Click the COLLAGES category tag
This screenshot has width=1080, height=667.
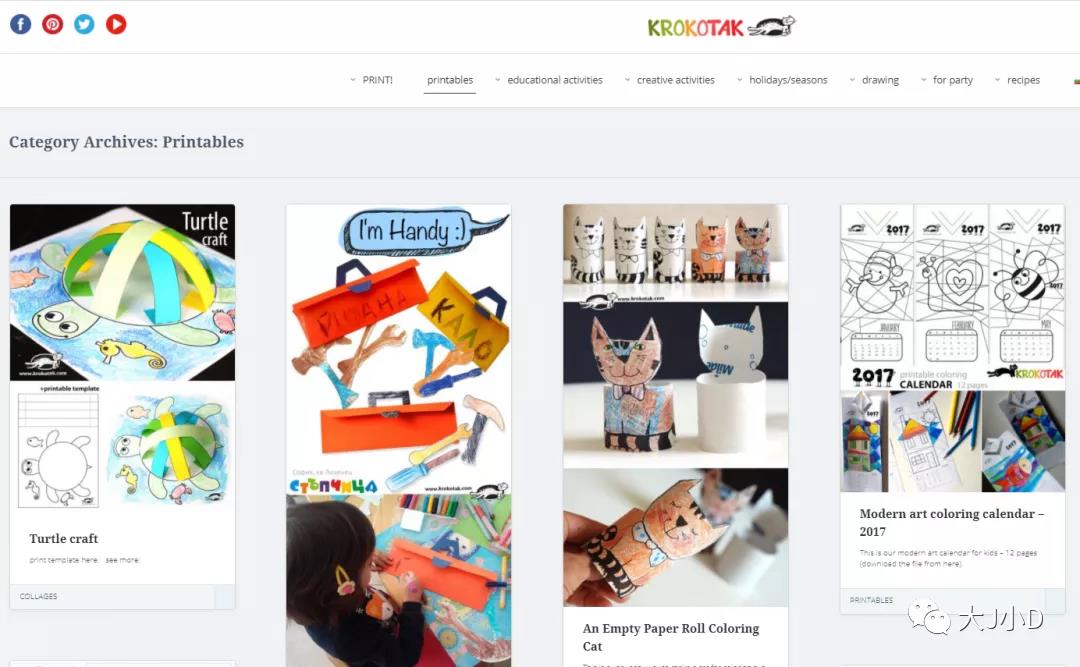click(39, 597)
